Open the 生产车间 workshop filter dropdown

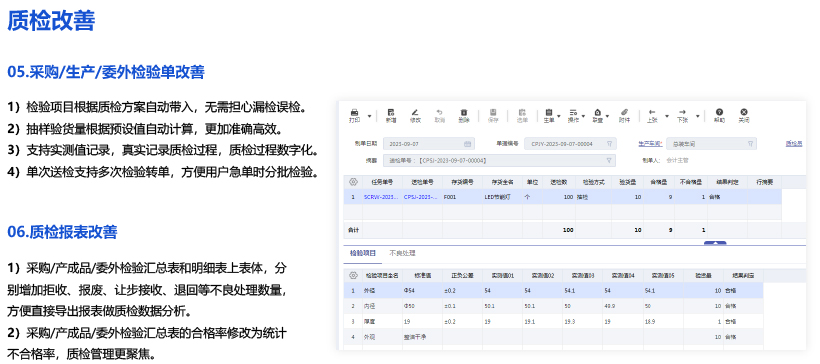point(750,143)
